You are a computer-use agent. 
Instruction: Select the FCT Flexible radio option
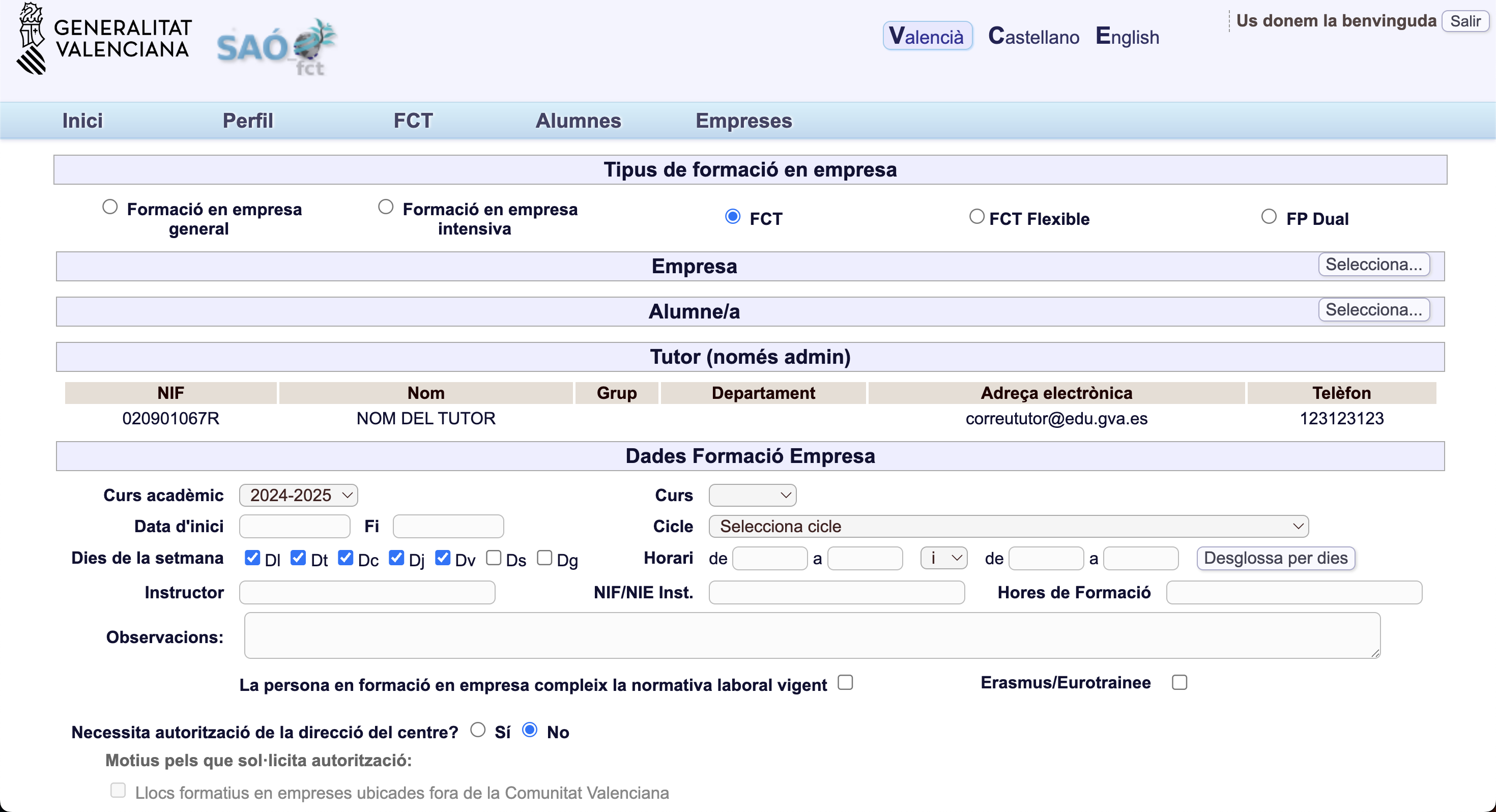coord(977,217)
